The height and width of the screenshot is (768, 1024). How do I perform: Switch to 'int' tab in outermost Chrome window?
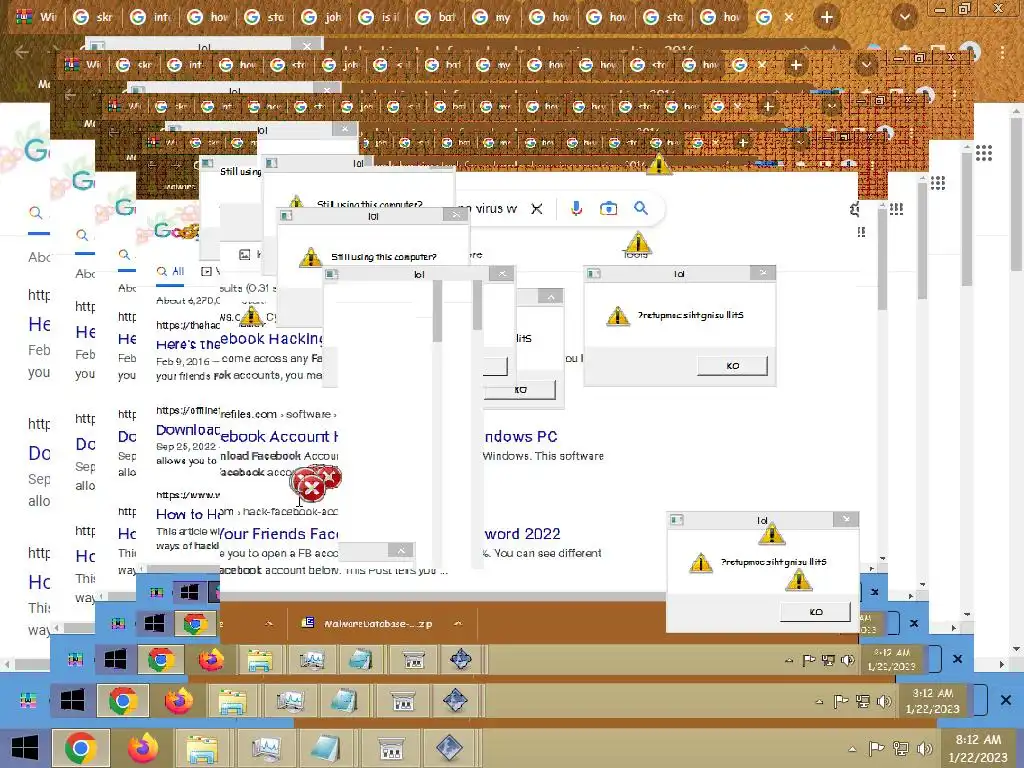(152, 17)
